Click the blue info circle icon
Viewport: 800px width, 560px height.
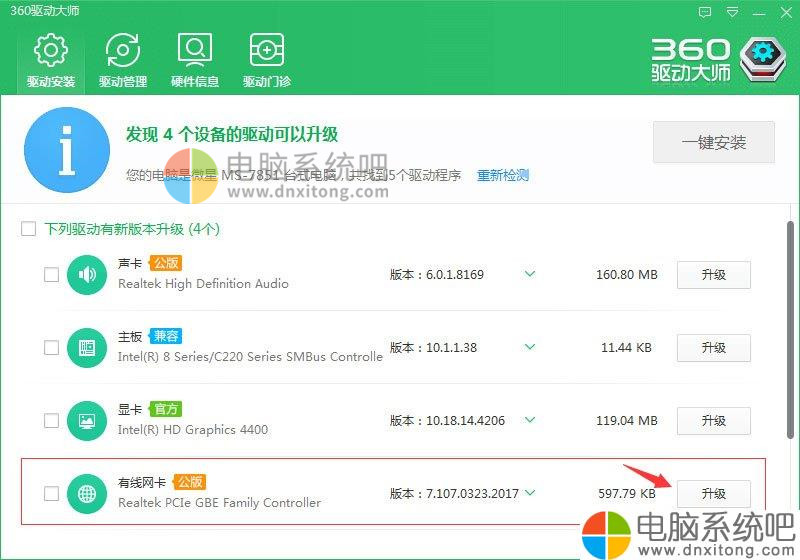pos(67,150)
